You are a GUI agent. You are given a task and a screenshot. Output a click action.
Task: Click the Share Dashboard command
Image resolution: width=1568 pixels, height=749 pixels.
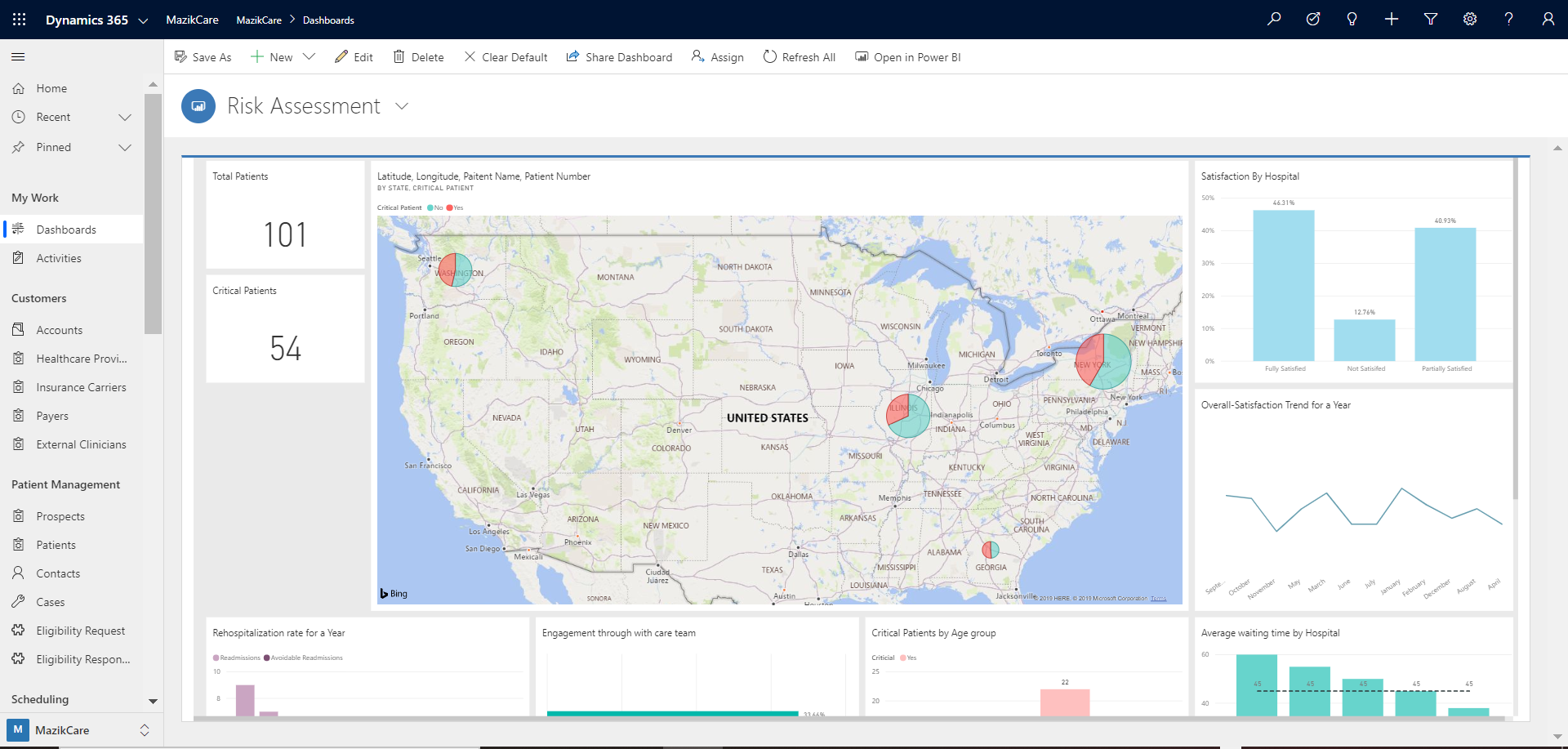click(619, 57)
